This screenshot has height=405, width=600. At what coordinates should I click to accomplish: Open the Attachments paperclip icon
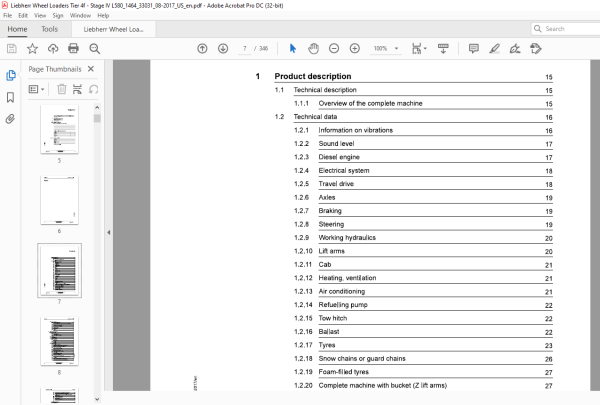[x=10, y=119]
